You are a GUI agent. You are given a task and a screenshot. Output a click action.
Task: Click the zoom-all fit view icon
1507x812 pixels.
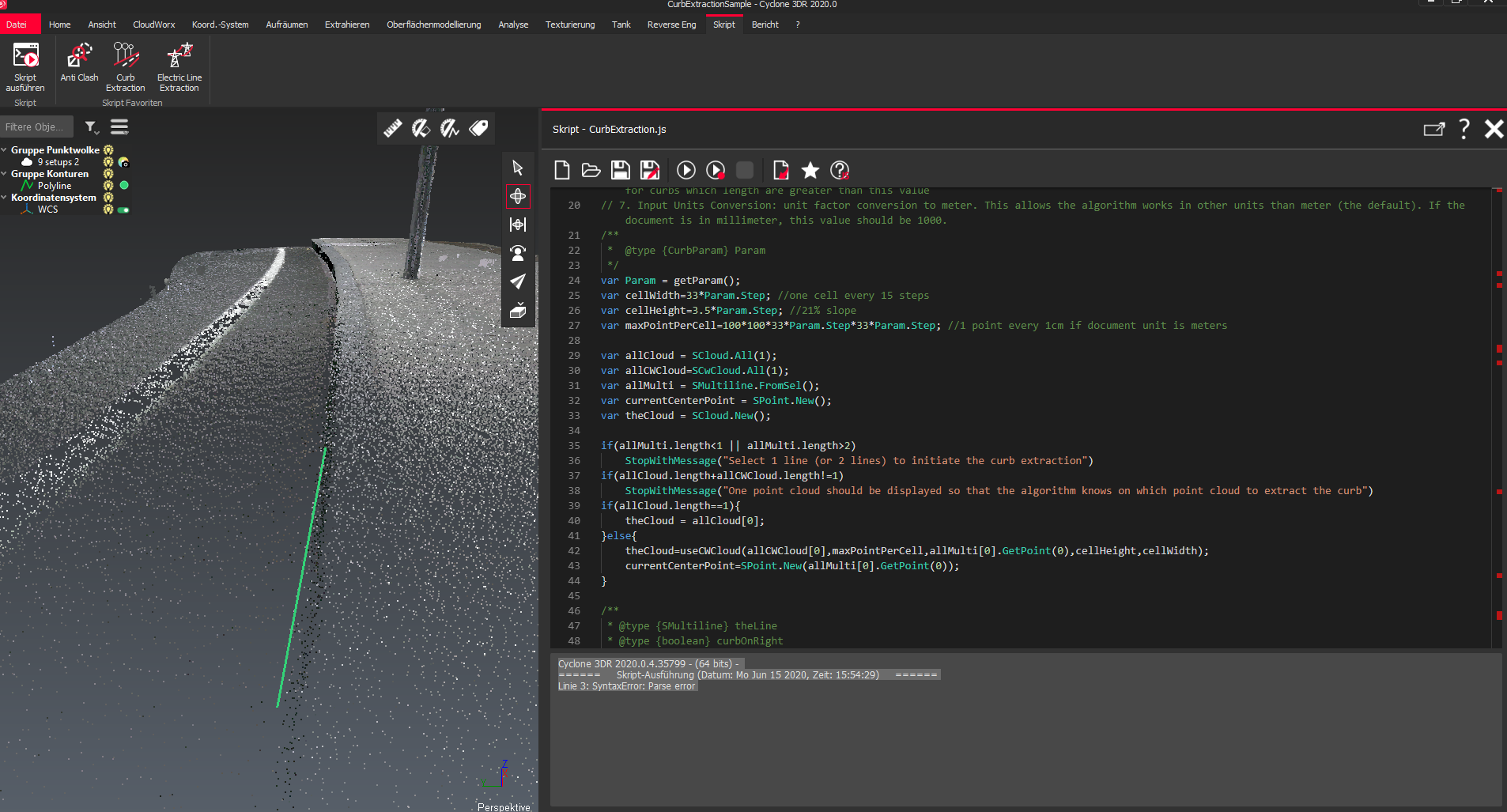tap(518, 225)
